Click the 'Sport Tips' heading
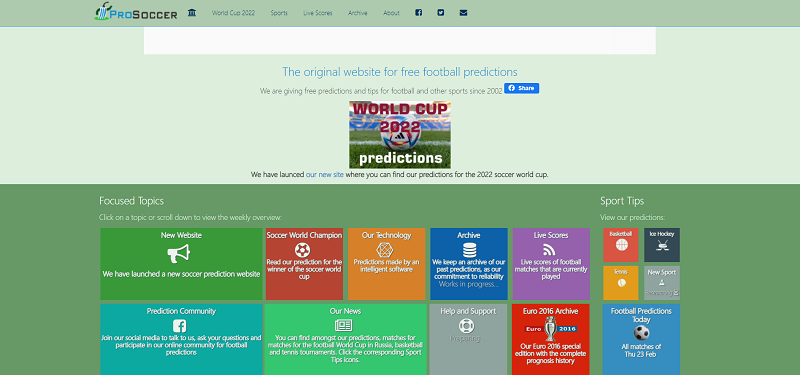 click(x=622, y=201)
